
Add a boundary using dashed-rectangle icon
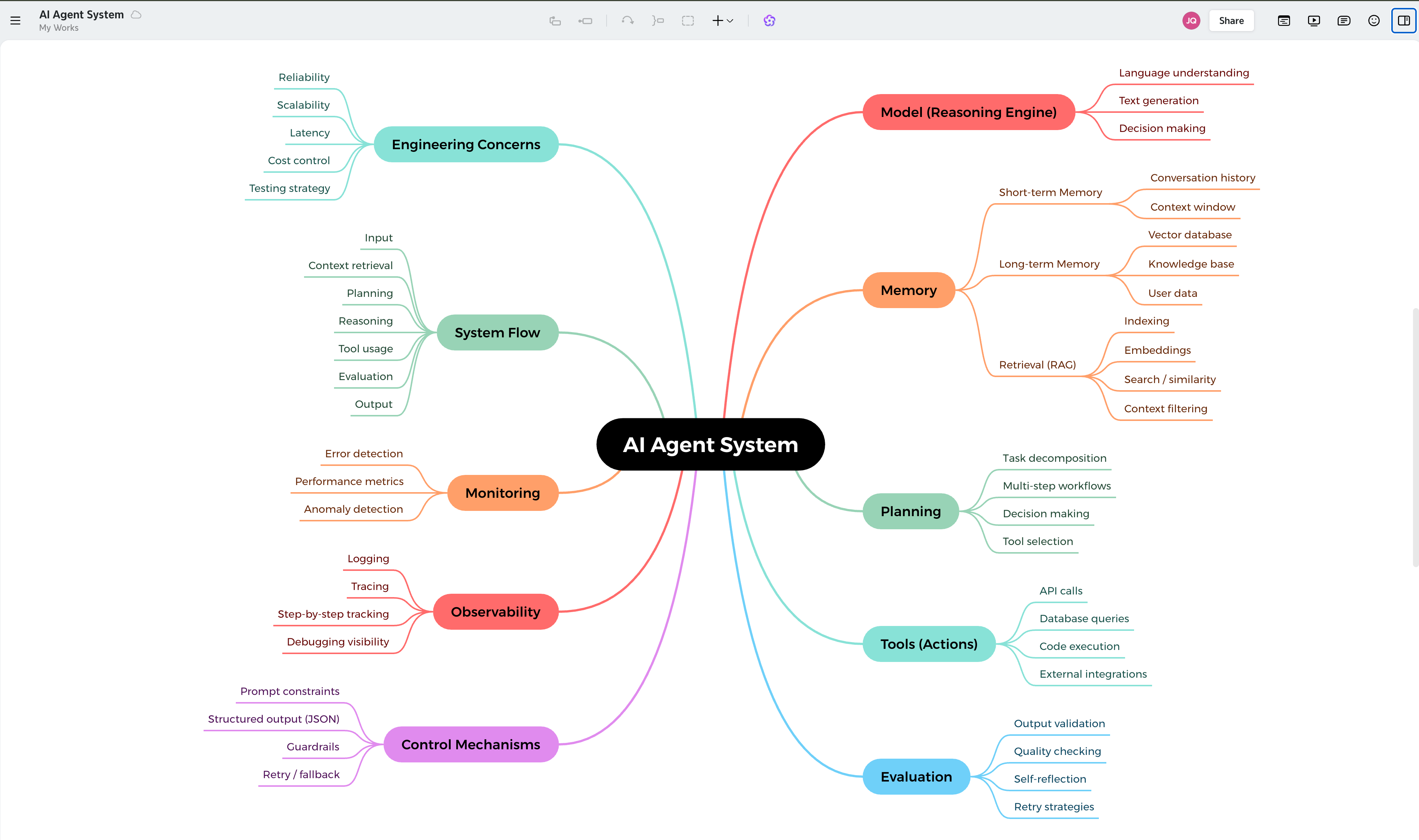click(x=688, y=21)
